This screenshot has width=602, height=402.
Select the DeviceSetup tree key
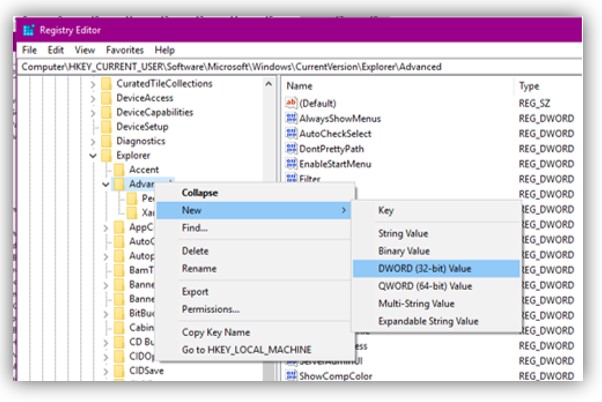coord(142,127)
